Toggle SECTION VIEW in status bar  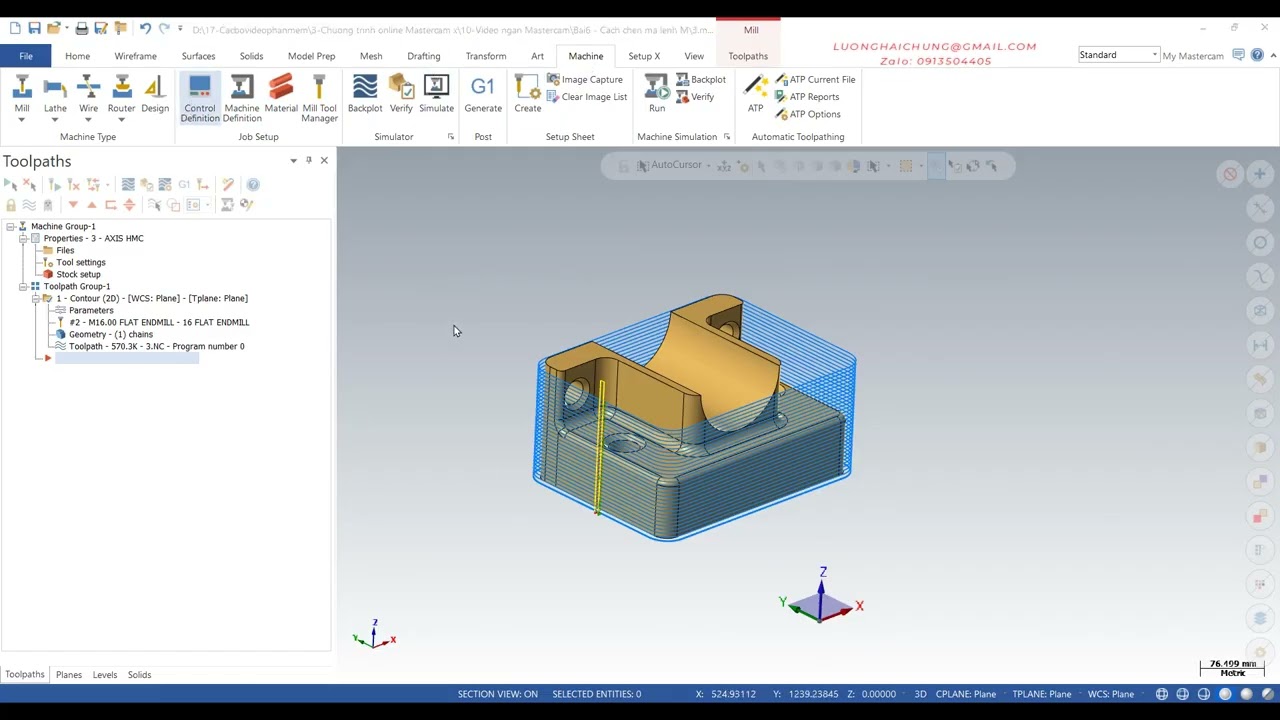(x=497, y=694)
